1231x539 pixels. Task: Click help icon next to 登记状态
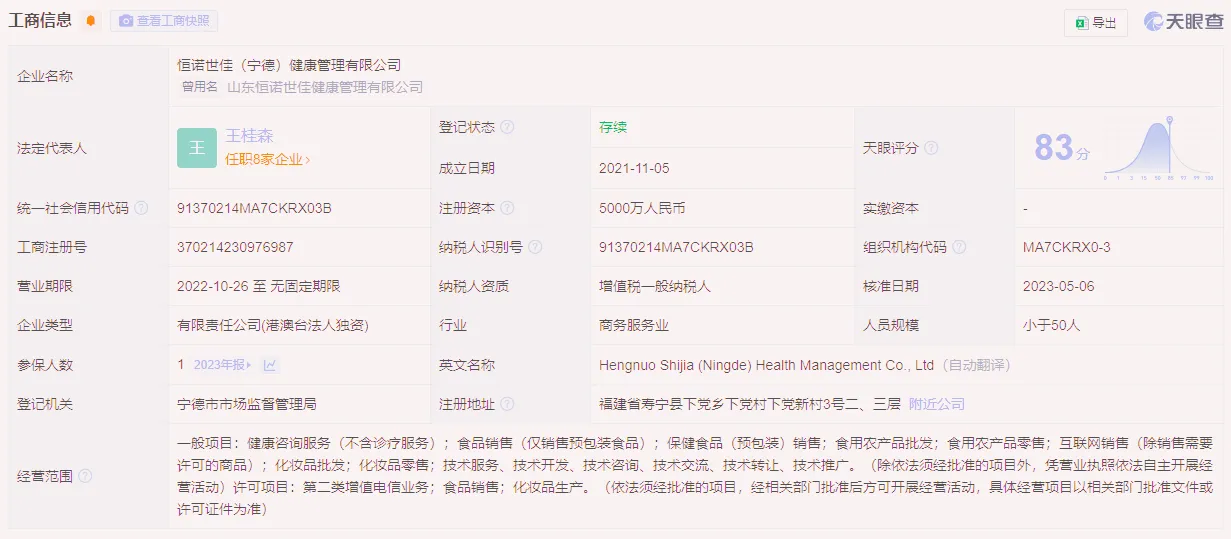coord(507,127)
